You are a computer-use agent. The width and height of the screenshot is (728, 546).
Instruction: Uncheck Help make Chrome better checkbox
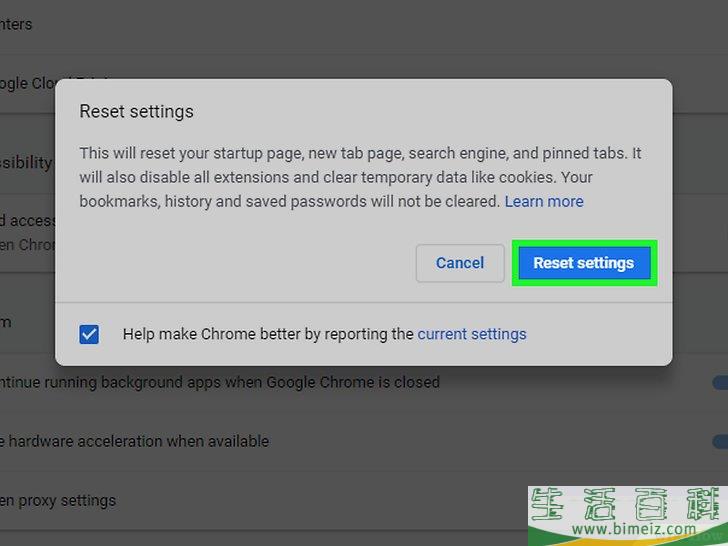[x=89, y=334]
